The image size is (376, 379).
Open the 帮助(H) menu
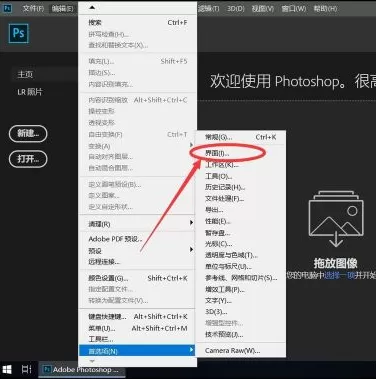click(325, 8)
